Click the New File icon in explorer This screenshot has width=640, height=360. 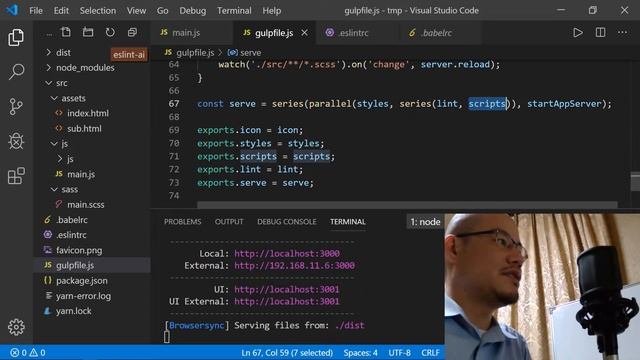pos(66,32)
